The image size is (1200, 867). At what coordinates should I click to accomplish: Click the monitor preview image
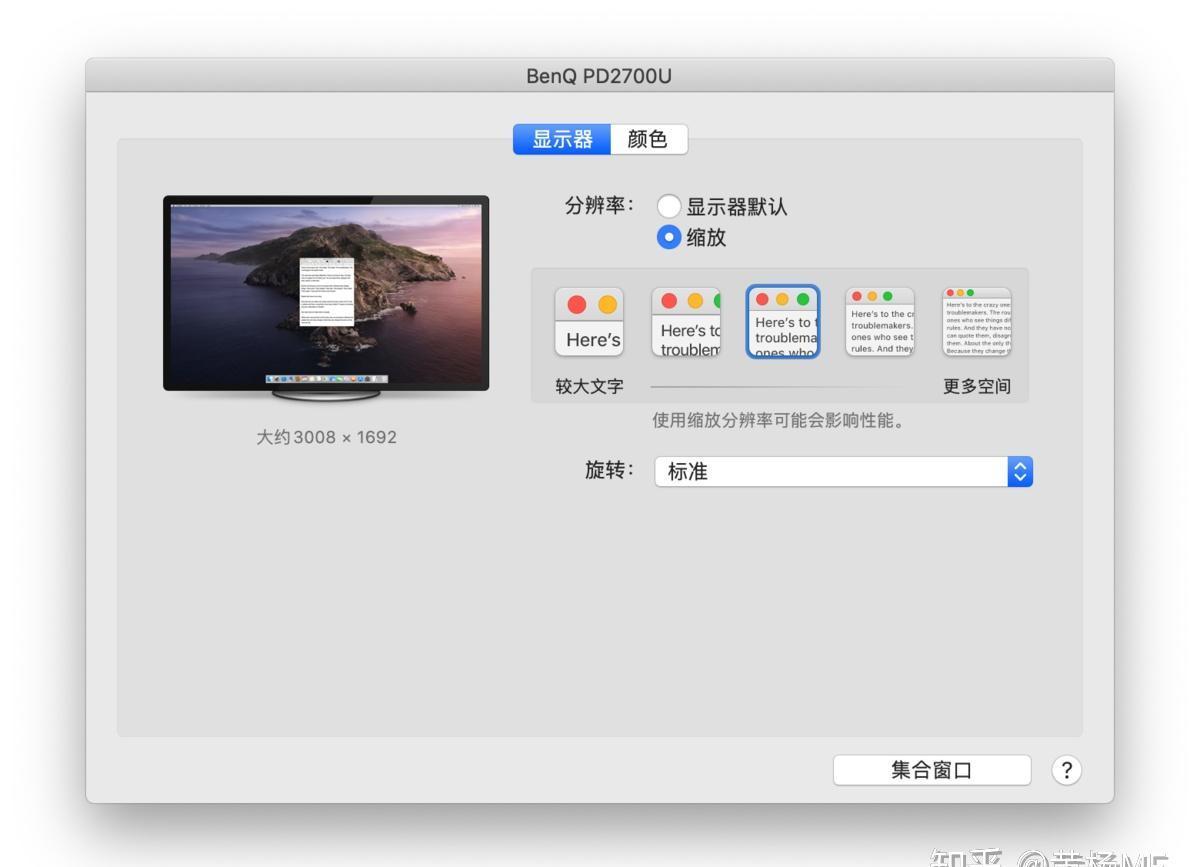pos(326,298)
